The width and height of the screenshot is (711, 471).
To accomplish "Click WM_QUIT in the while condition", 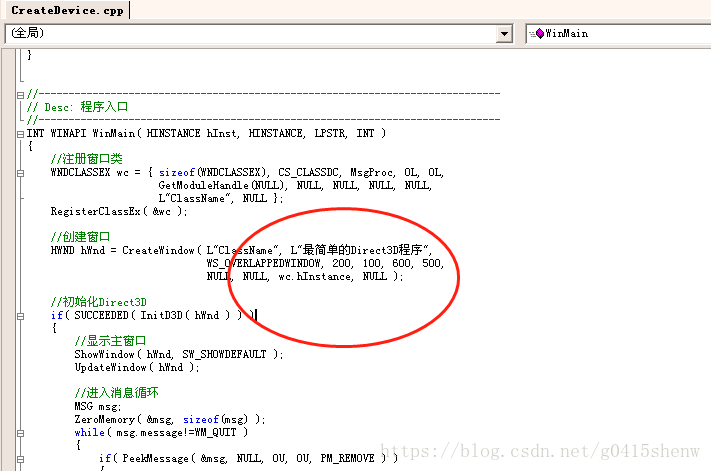I will (215, 433).
